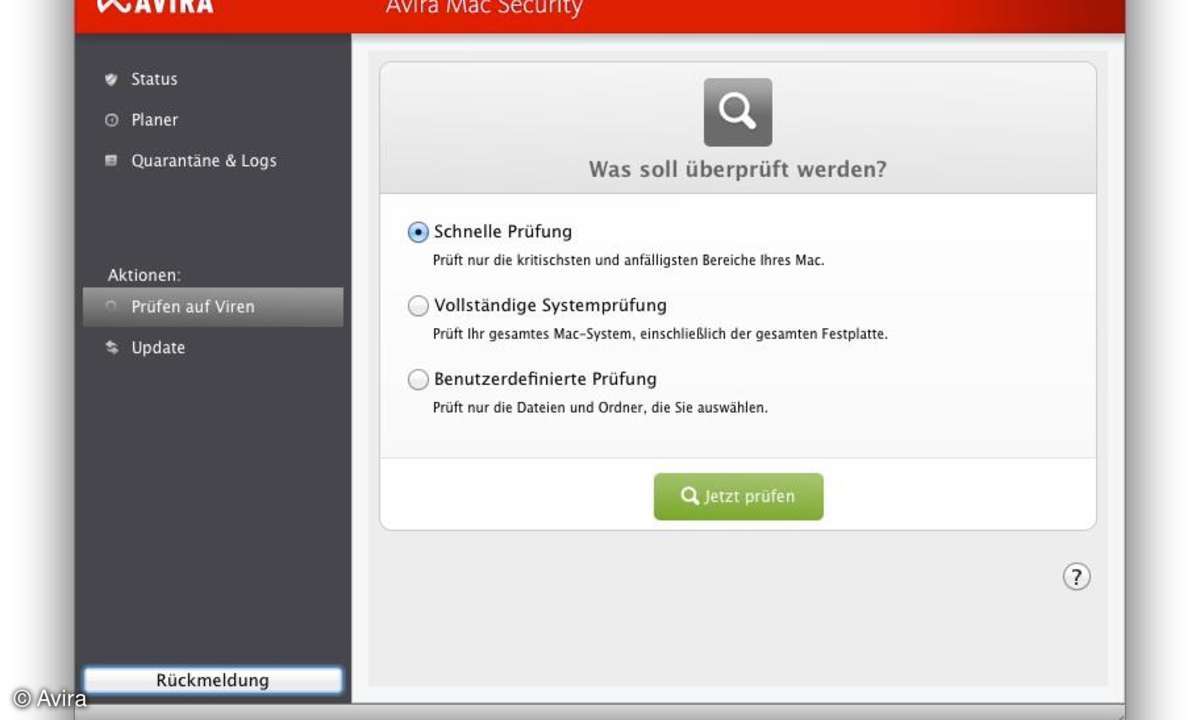This screenshot has height=720, width=1200.
Task: Click the Aktionen sidebar label
Action: pyautogui.click(x=144, y=275)
